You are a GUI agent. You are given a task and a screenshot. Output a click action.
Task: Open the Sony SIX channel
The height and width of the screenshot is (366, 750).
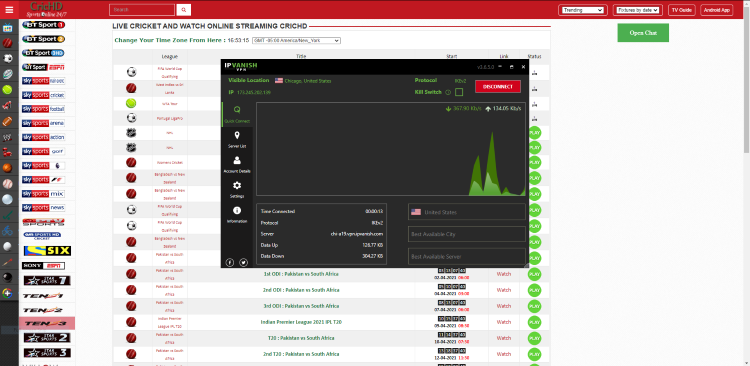point(47,251)
